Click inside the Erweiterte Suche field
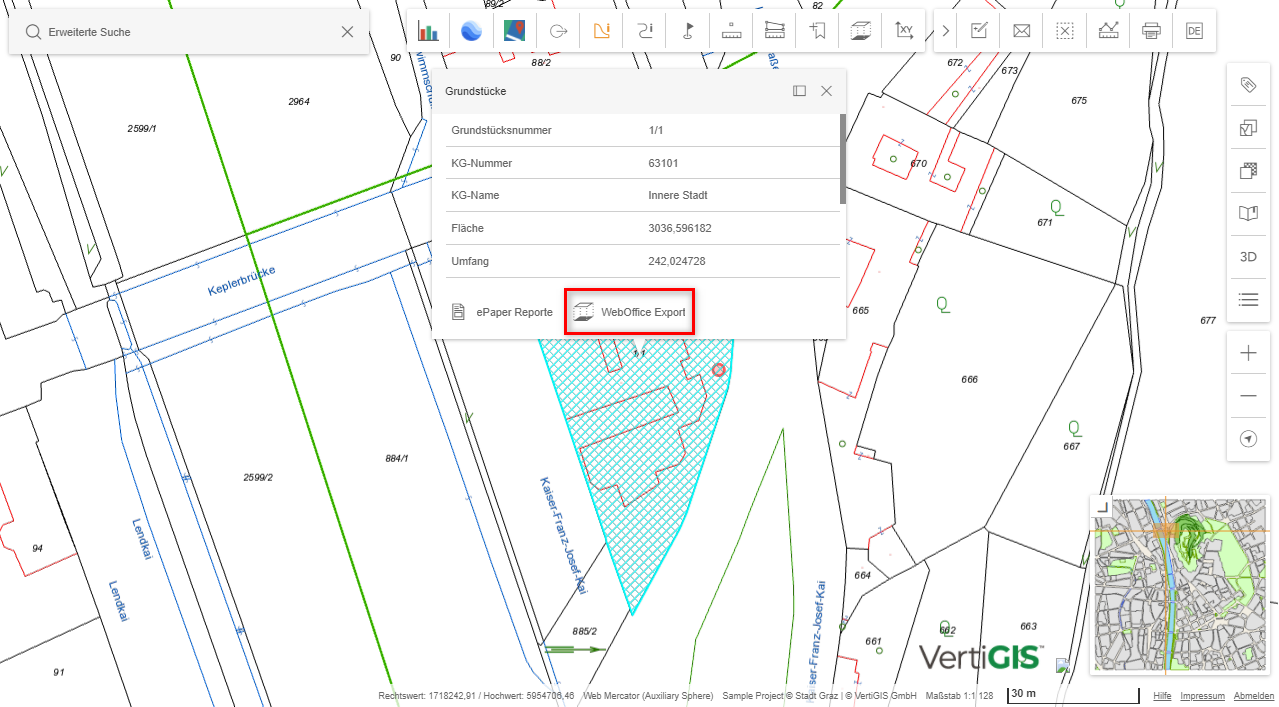Screen dimensions: 1279x707 pos(180,31)
